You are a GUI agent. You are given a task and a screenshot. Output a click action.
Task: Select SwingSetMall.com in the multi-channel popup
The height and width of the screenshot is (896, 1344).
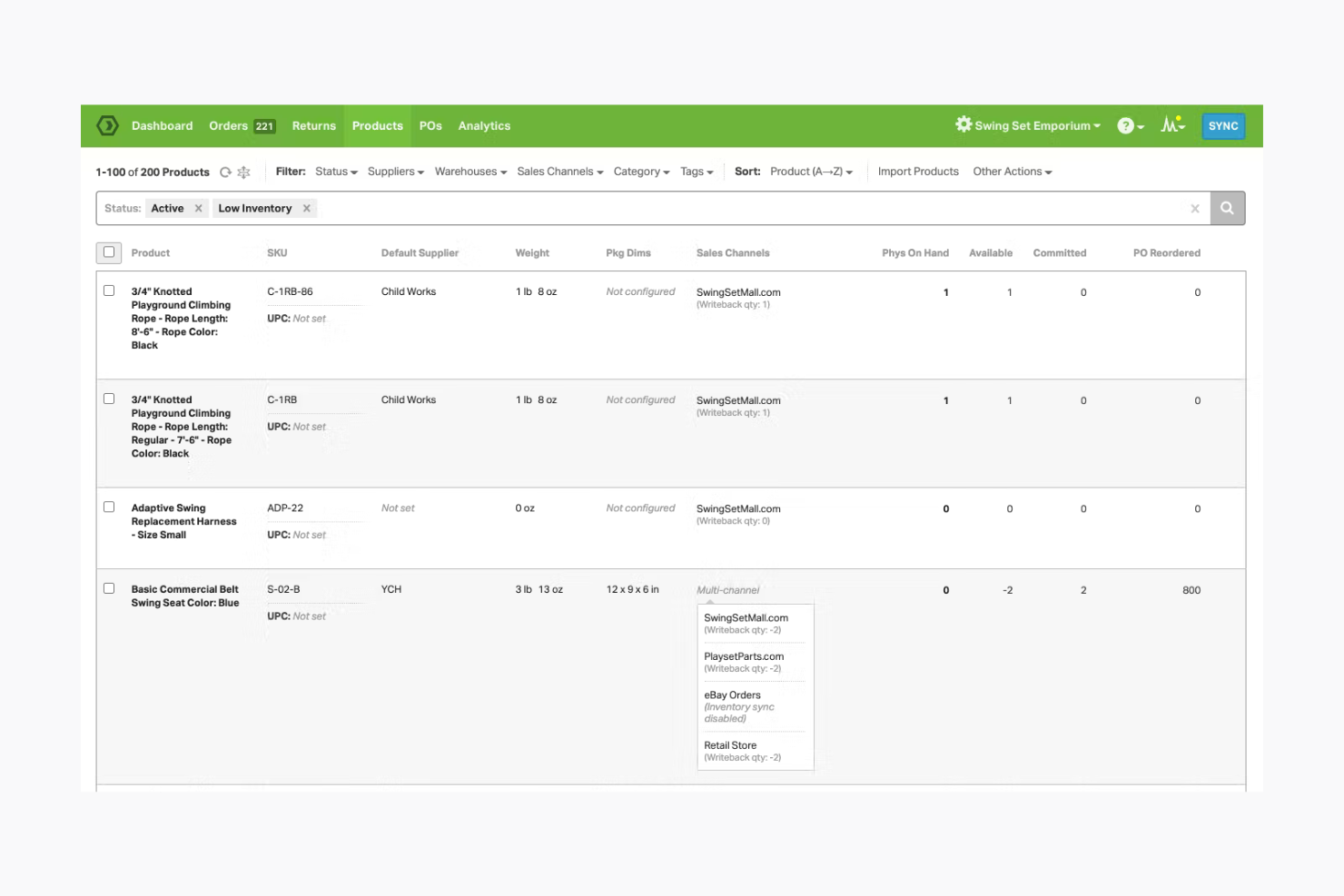pyautogui.click(x=746, y=617)
